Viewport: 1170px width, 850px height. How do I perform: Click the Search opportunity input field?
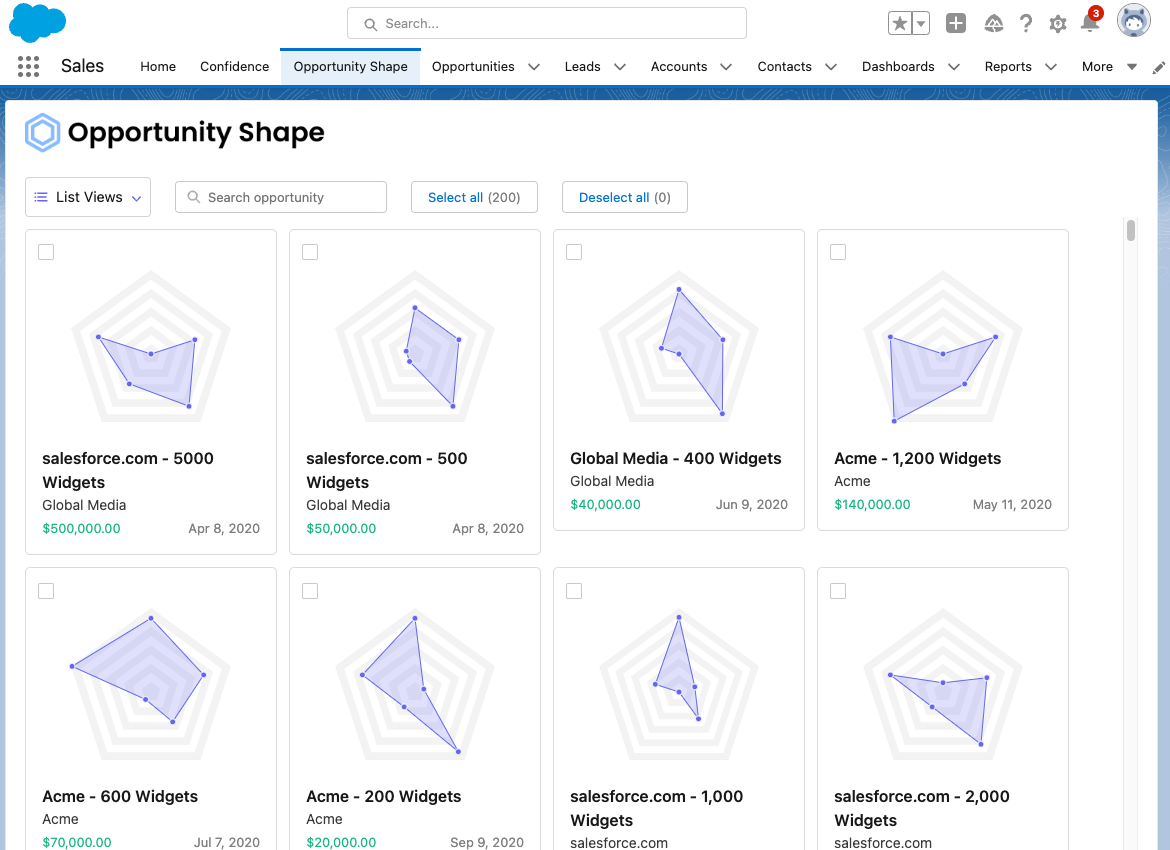click(281, 197)
